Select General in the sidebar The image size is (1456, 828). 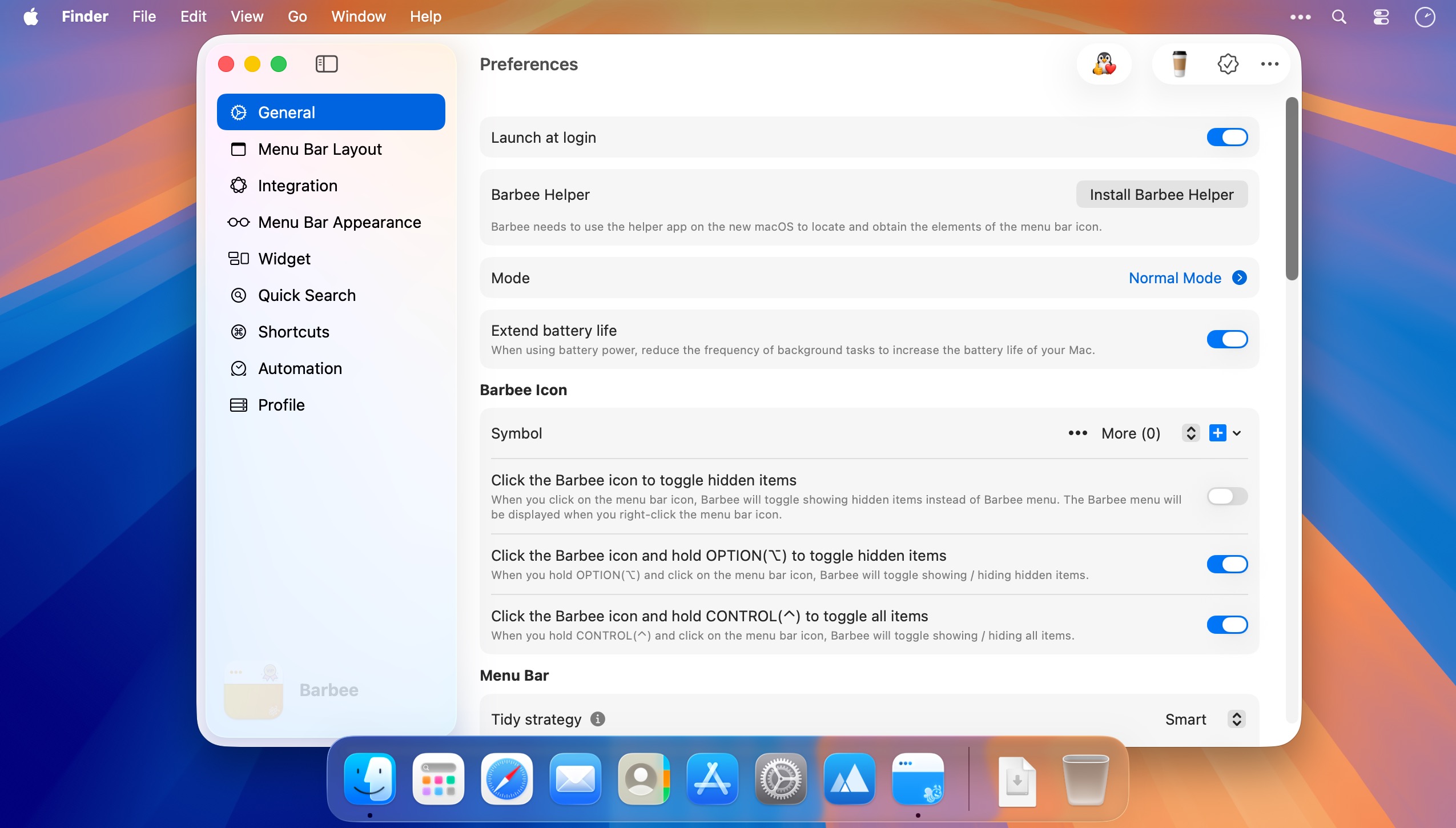(x=331, y=112)
